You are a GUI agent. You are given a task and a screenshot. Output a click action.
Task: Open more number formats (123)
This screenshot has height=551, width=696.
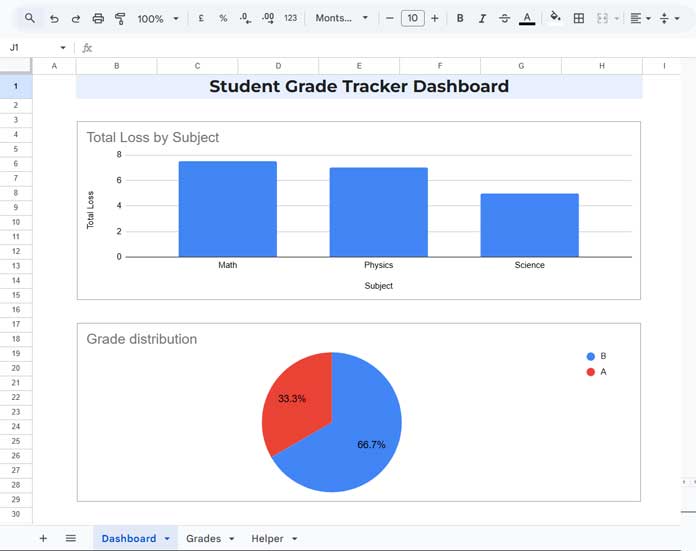(x=290, y=18)
